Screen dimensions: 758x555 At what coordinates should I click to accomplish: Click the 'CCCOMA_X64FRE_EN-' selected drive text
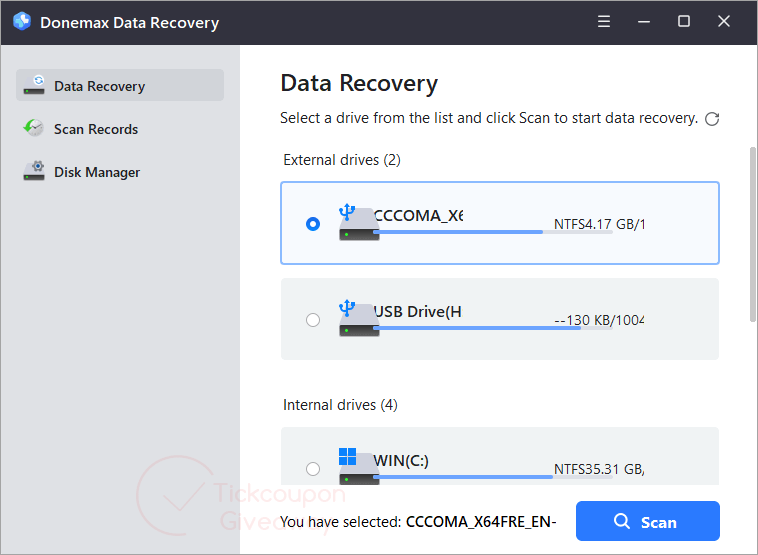click(481, 522)
